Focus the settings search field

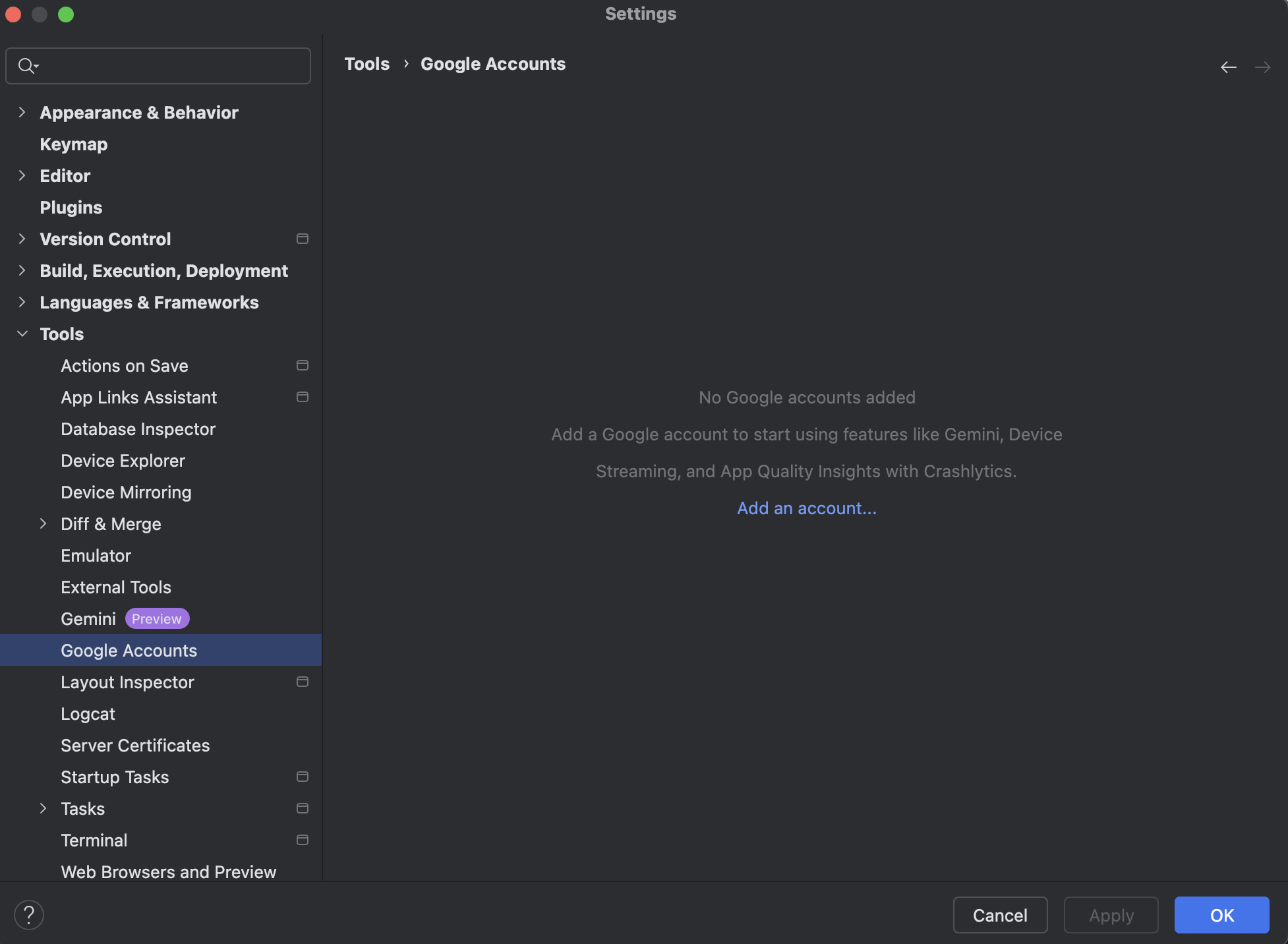pos(171,66)
